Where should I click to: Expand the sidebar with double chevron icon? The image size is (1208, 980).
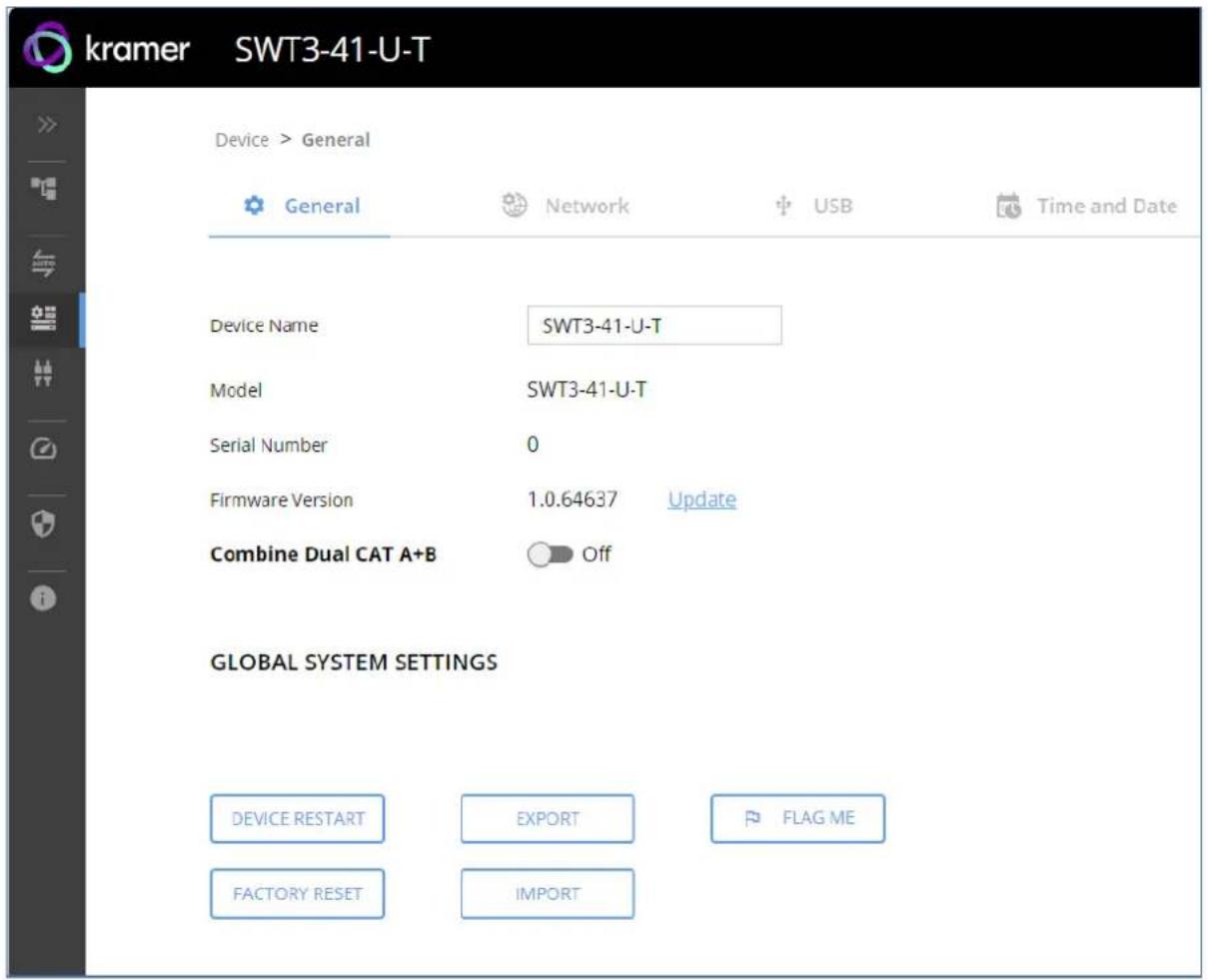[x=47, y=125]
